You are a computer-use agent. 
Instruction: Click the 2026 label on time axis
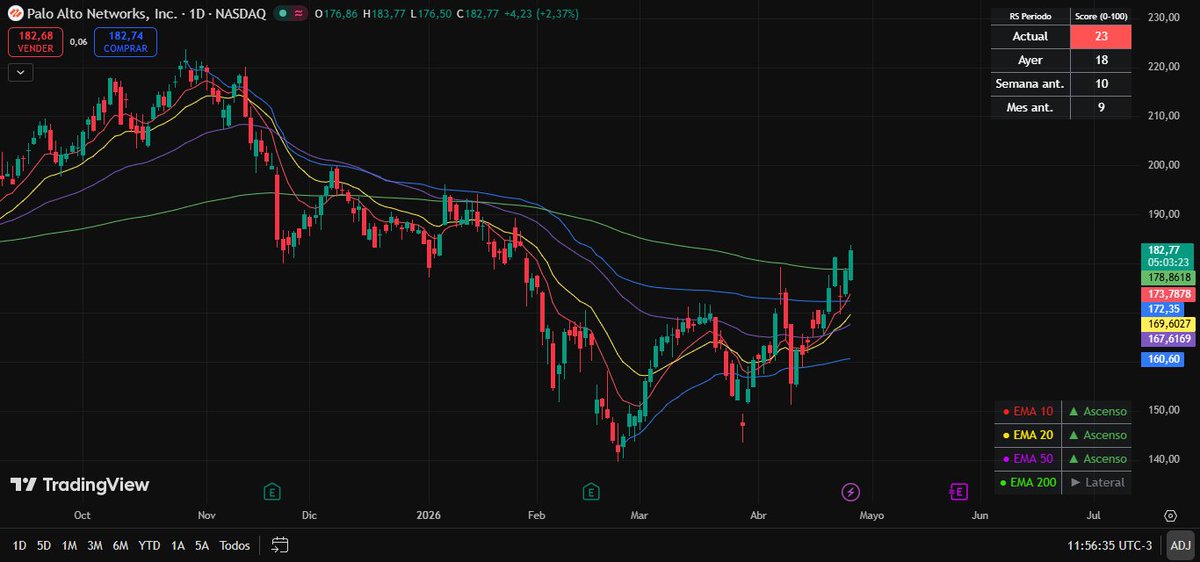point(427,516)
